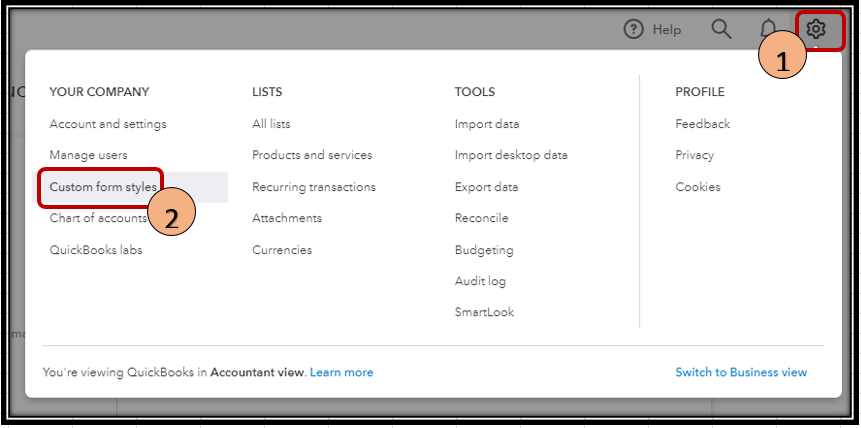The width and height of the screenshot is (861, 428).
Task: Open the Audit log
Action: 480,281
